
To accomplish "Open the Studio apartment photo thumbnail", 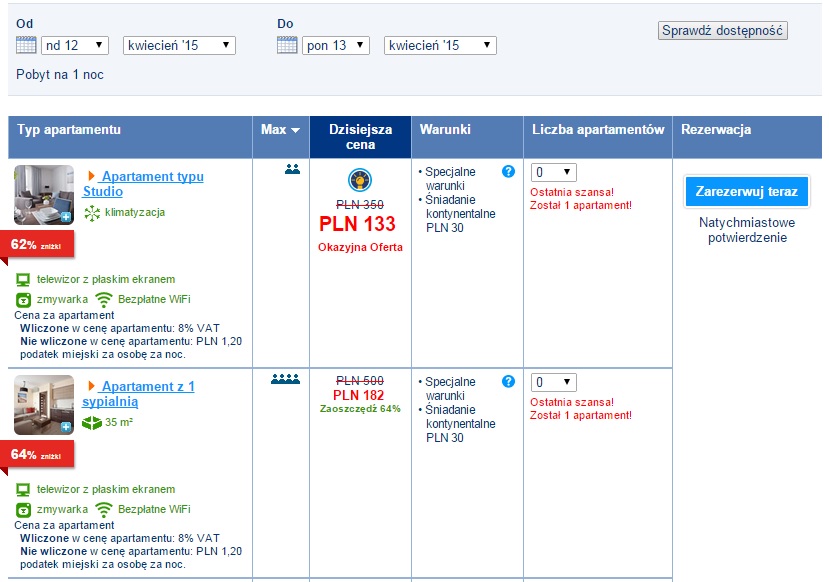I will (44, 195).
